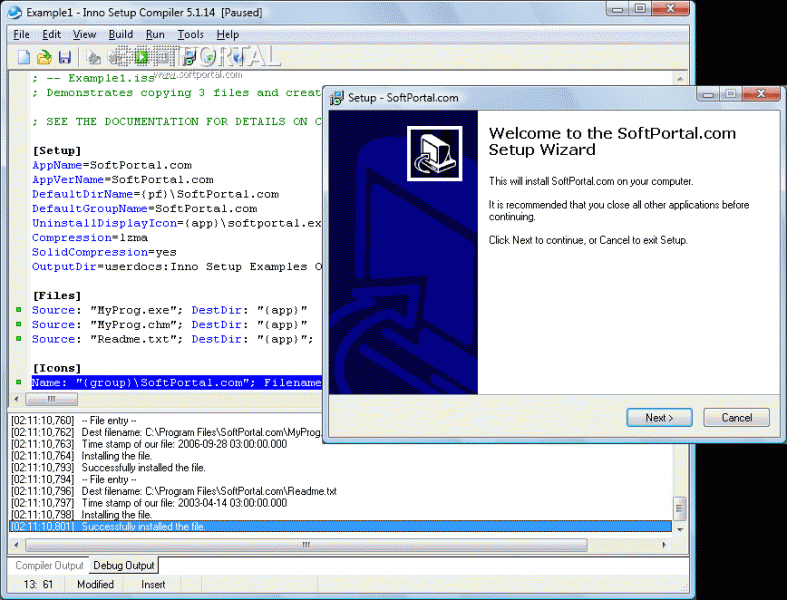Click the editor horizontal scrollbar thumb
787x600 pixels.
pos(51,399)
